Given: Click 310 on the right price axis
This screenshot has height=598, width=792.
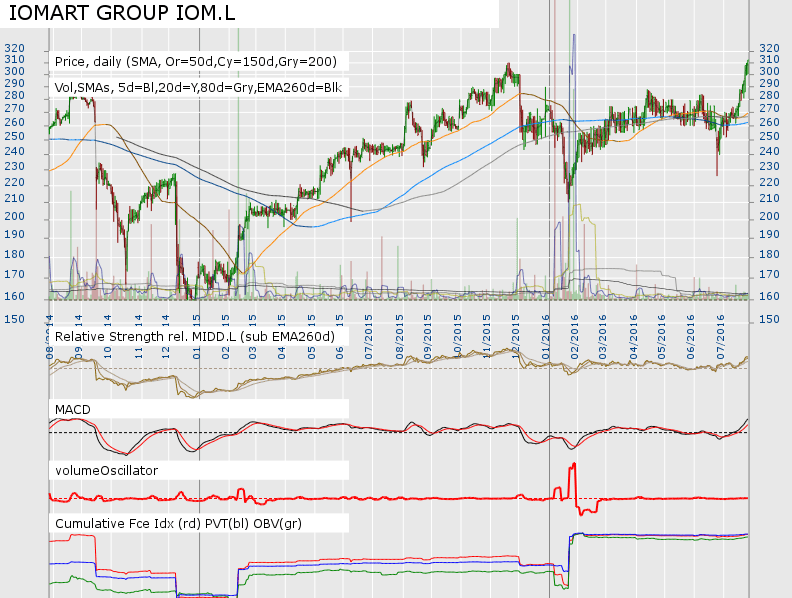Looking at the screenshot, I should 769,60.
